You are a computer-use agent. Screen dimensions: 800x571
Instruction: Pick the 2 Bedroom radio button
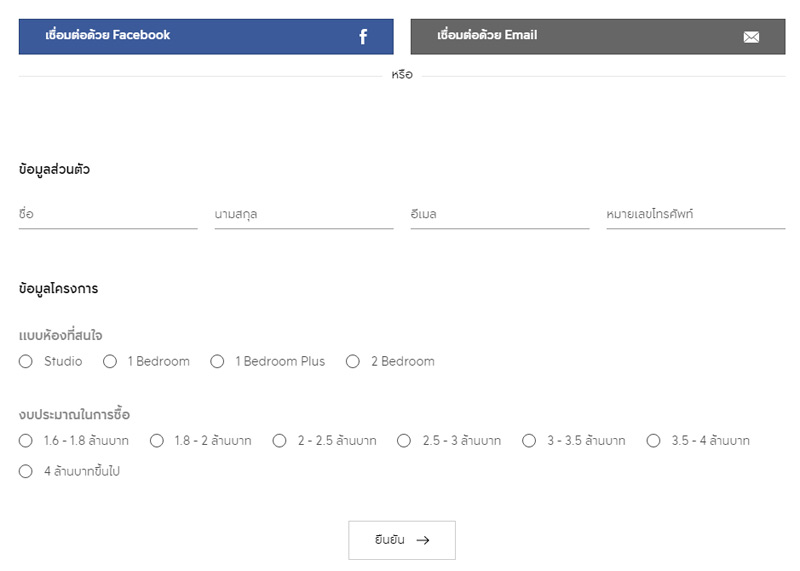point(353,362)
